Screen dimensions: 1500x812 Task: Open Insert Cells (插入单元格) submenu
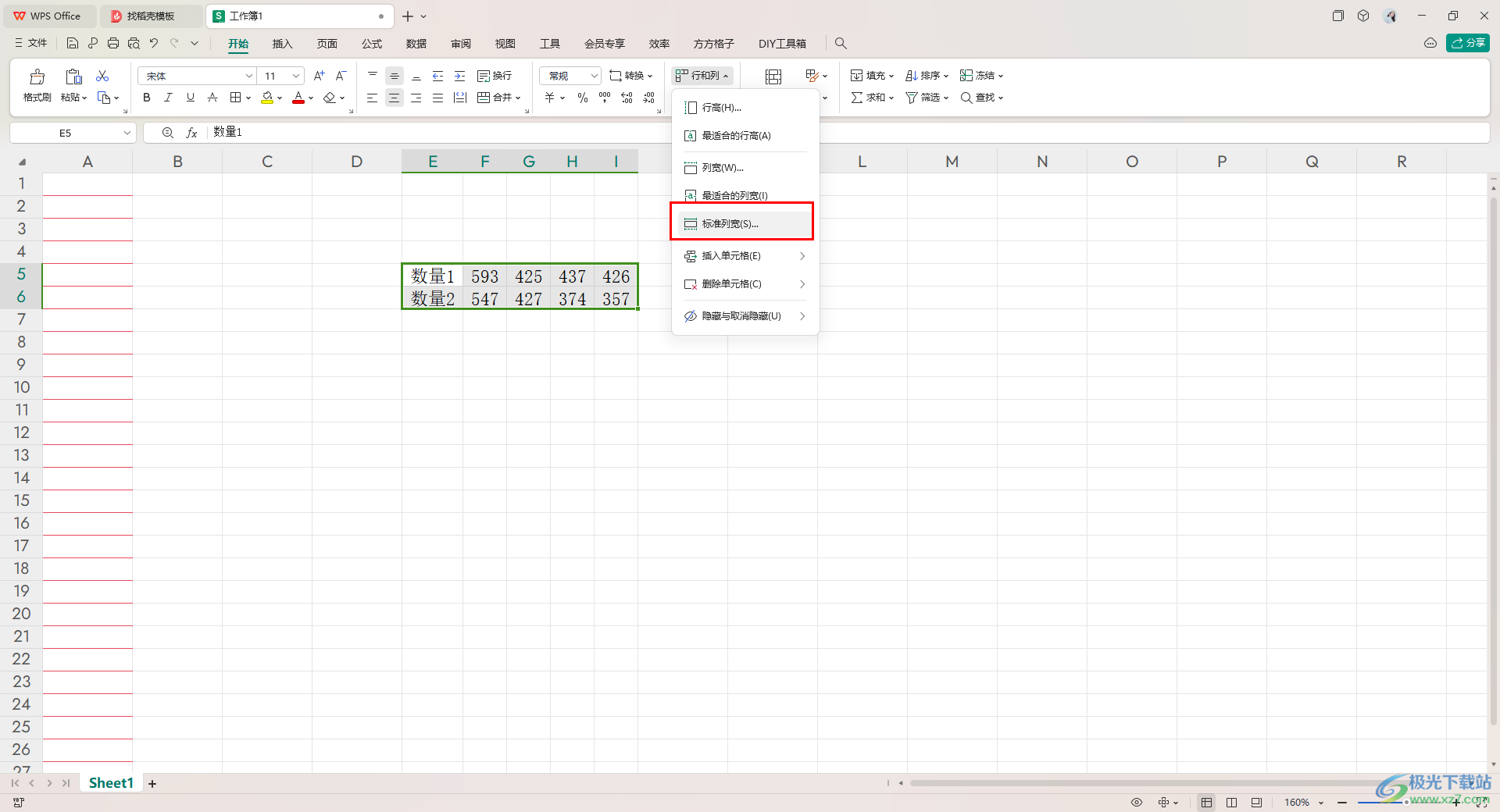click(745, 256)
